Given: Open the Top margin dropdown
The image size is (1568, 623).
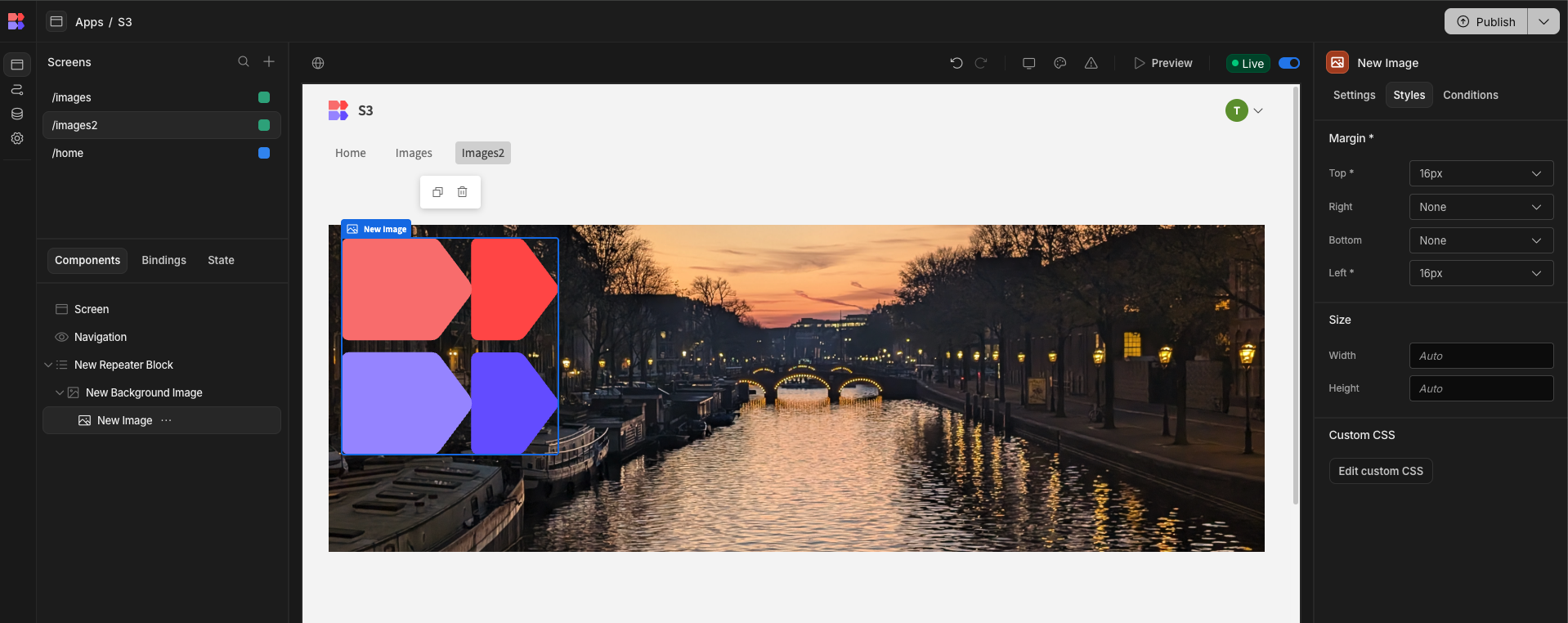Looking at the screenshot, I should point(1481,173).
